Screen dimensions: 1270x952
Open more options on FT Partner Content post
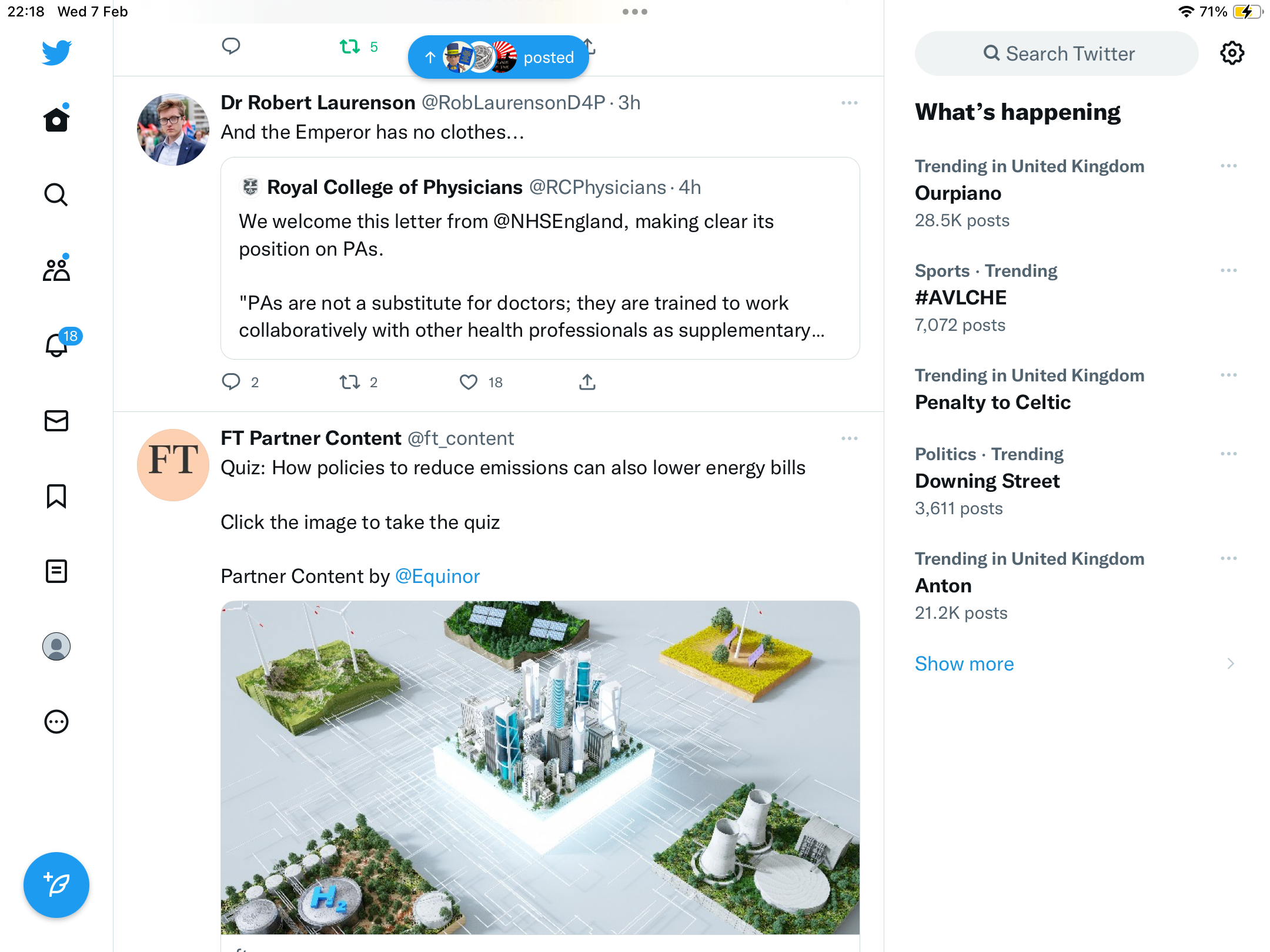pyautogui.click(x=850, y=438)
